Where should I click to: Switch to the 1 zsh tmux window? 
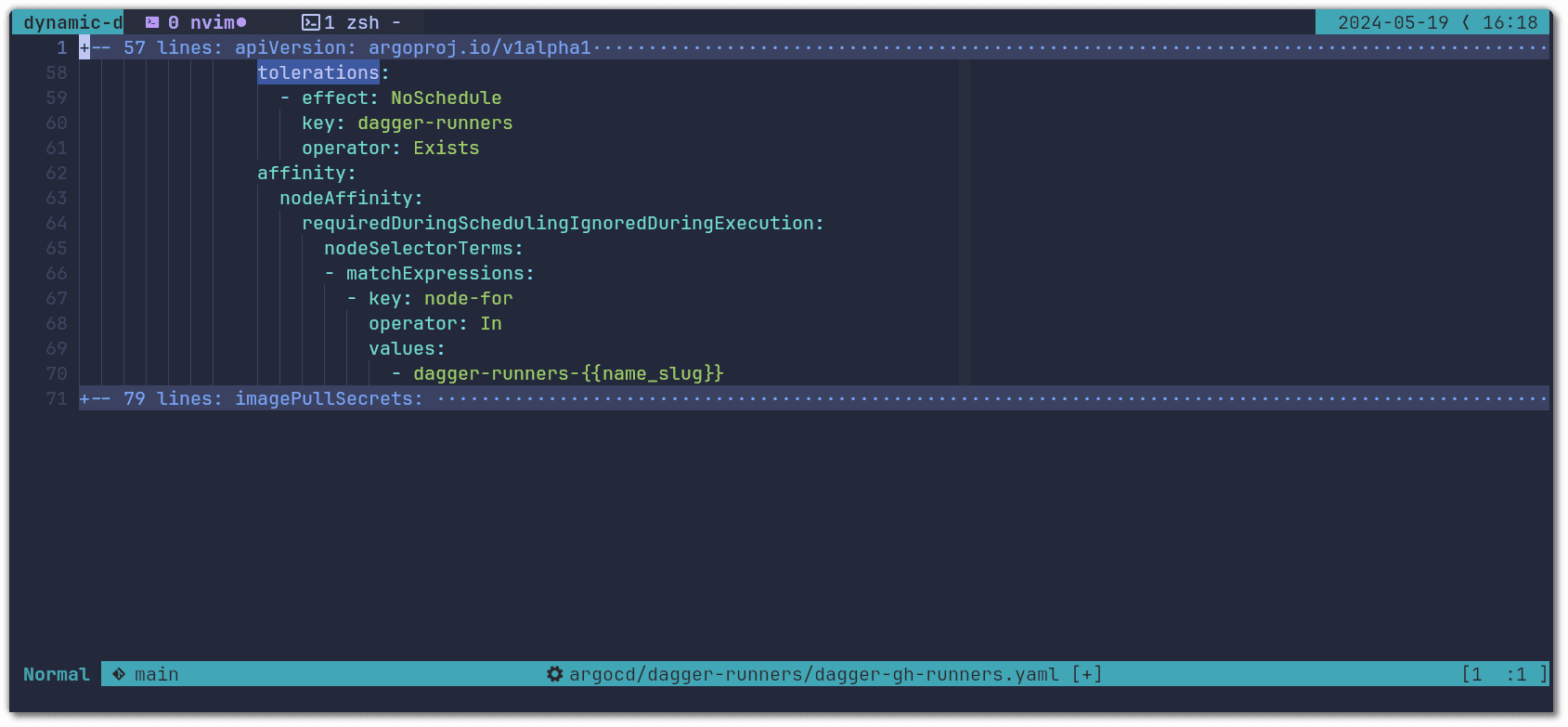click(352, 22)
